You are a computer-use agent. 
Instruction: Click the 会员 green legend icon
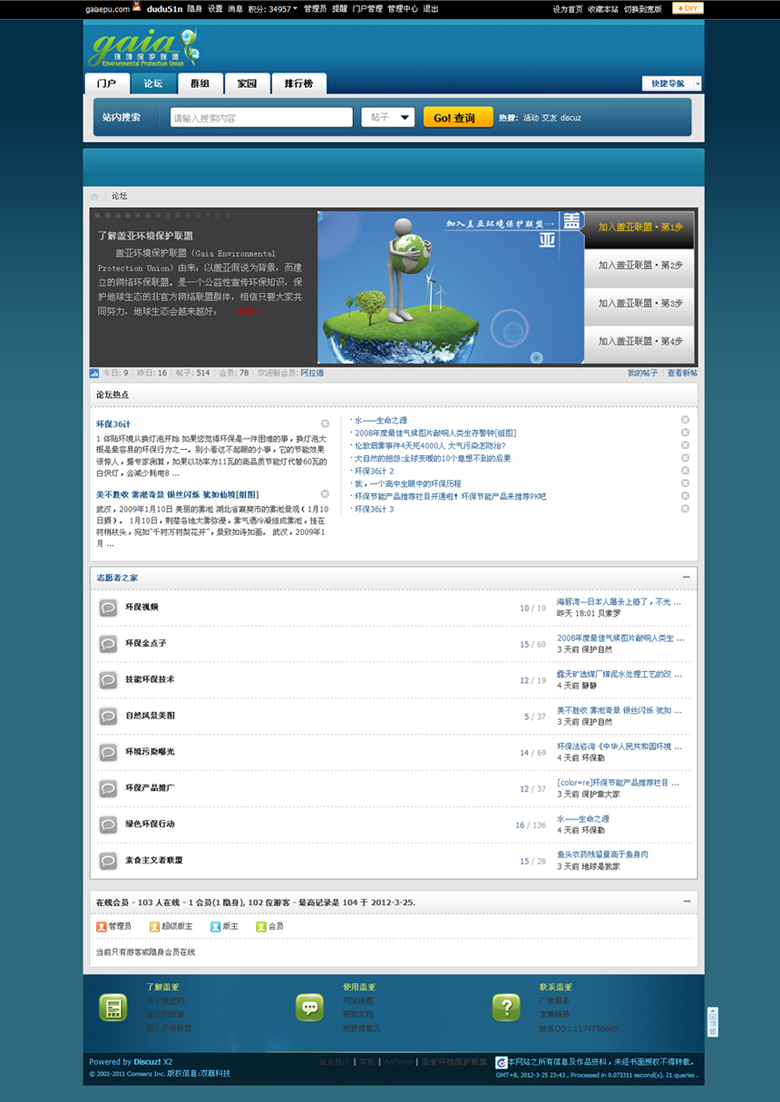pyautogui.click(x=261, y=926)
